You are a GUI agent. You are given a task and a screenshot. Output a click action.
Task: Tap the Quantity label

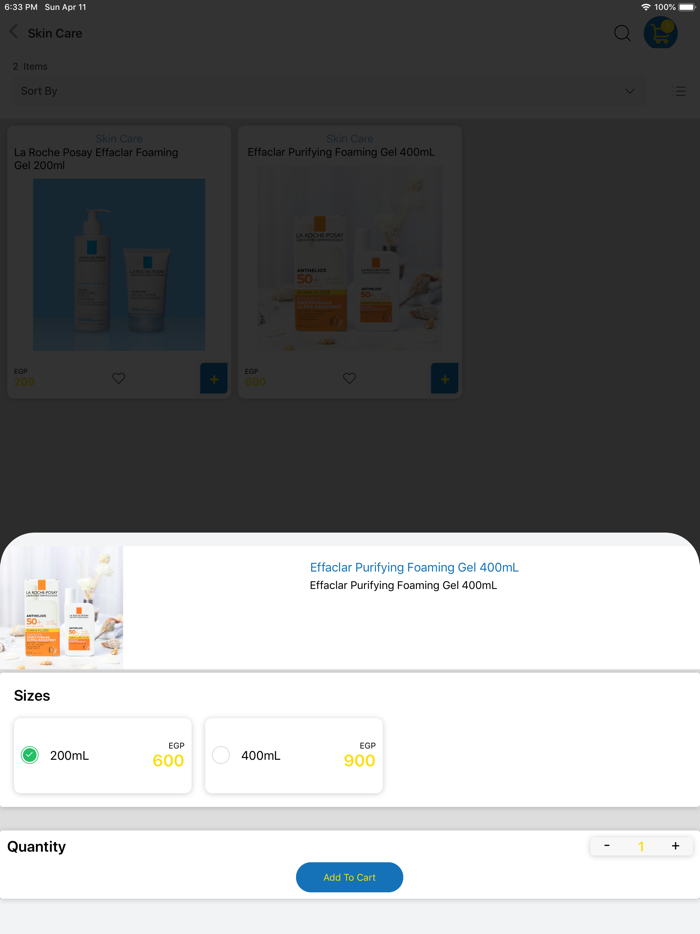(36, 846)
